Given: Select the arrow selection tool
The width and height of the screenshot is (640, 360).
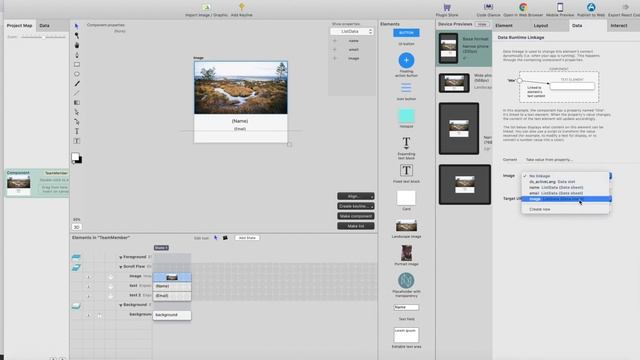Looking at the screenshot, I should pyautogui.click(x=76, y=26).
